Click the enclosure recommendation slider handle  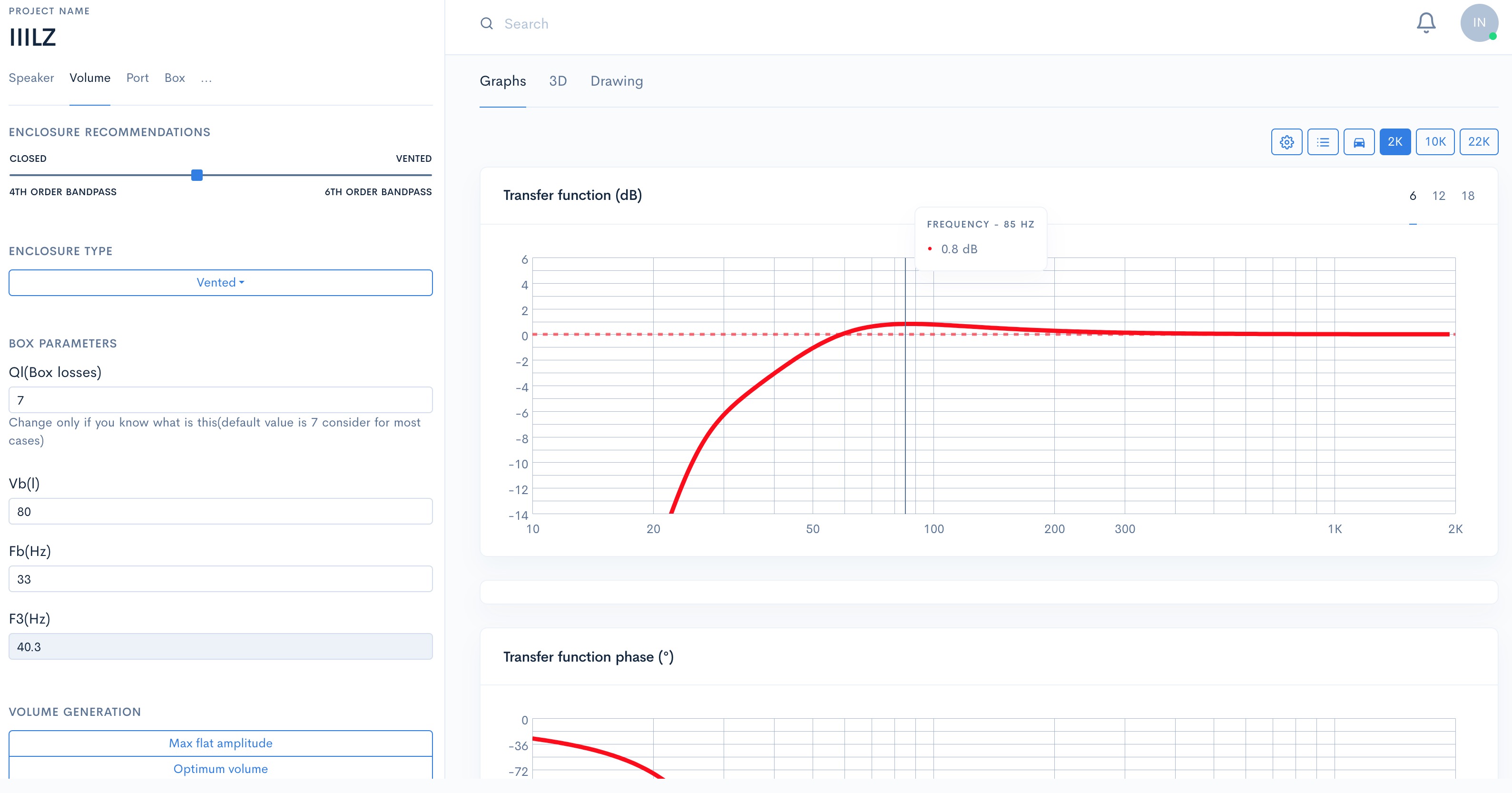point(197,175)
